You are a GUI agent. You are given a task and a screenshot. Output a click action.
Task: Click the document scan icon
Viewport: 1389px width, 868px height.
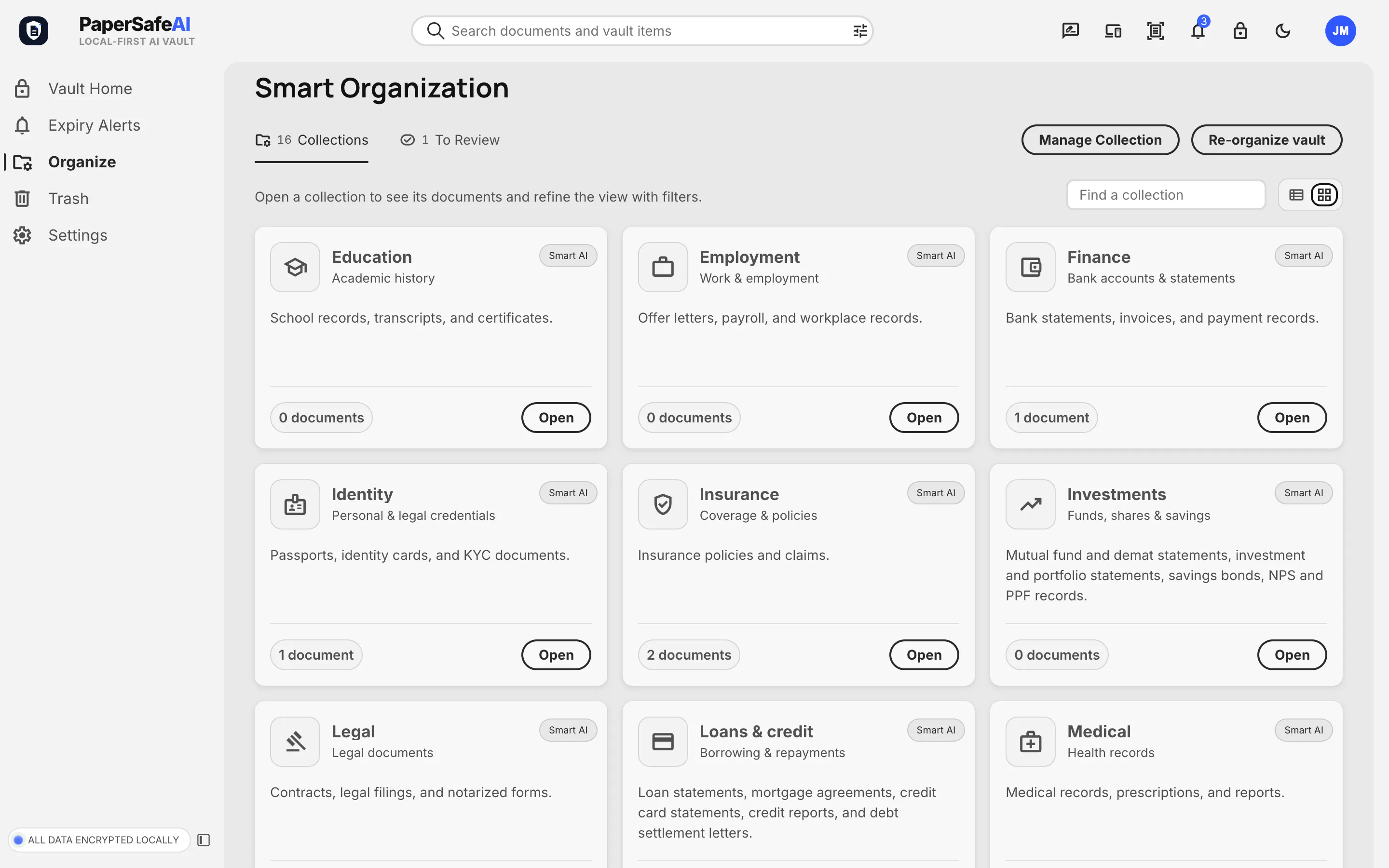pos(1156,30)
